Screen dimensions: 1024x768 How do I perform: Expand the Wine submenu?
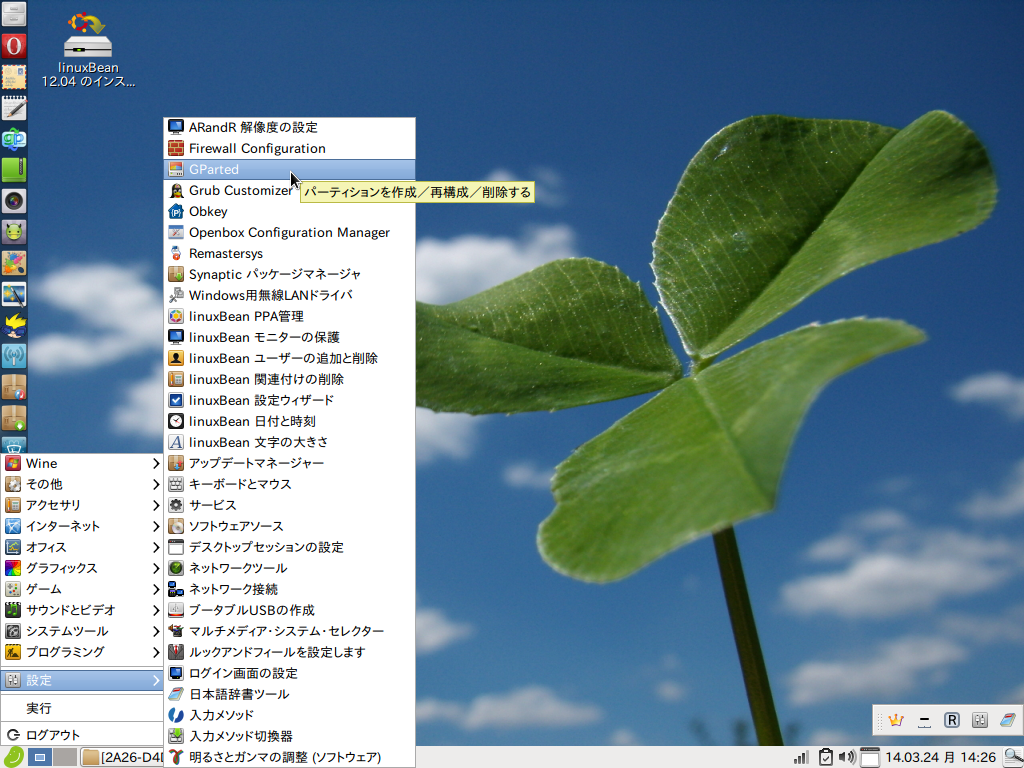(82, 464)
